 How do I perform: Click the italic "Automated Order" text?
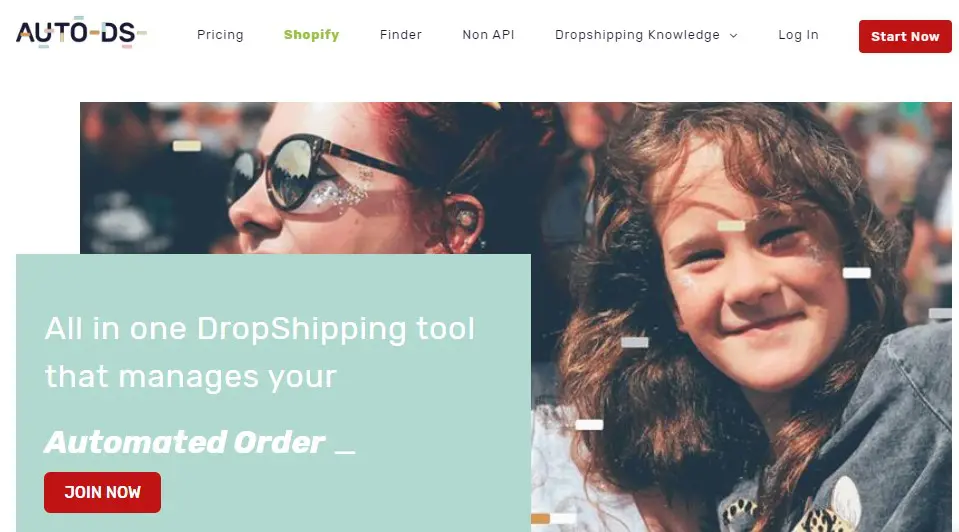click(x=185, y=442)
